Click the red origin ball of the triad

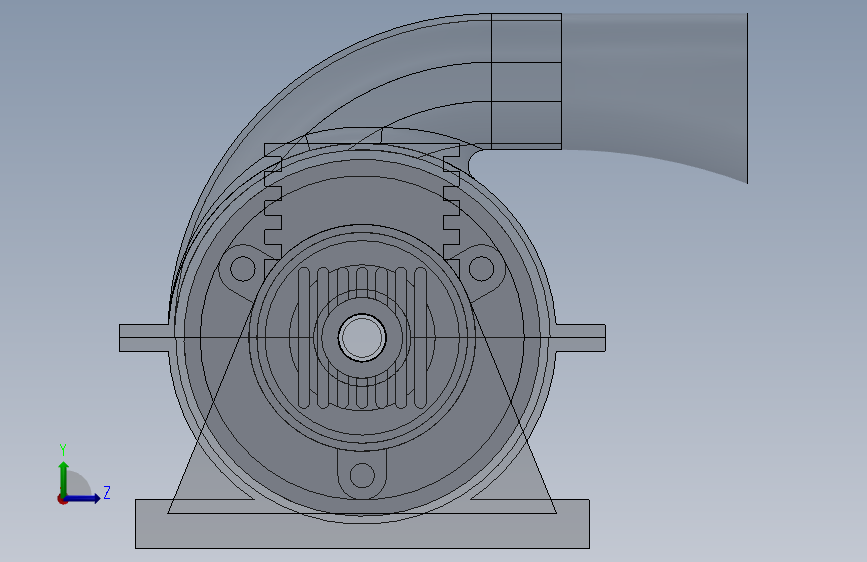coord(62,499)
